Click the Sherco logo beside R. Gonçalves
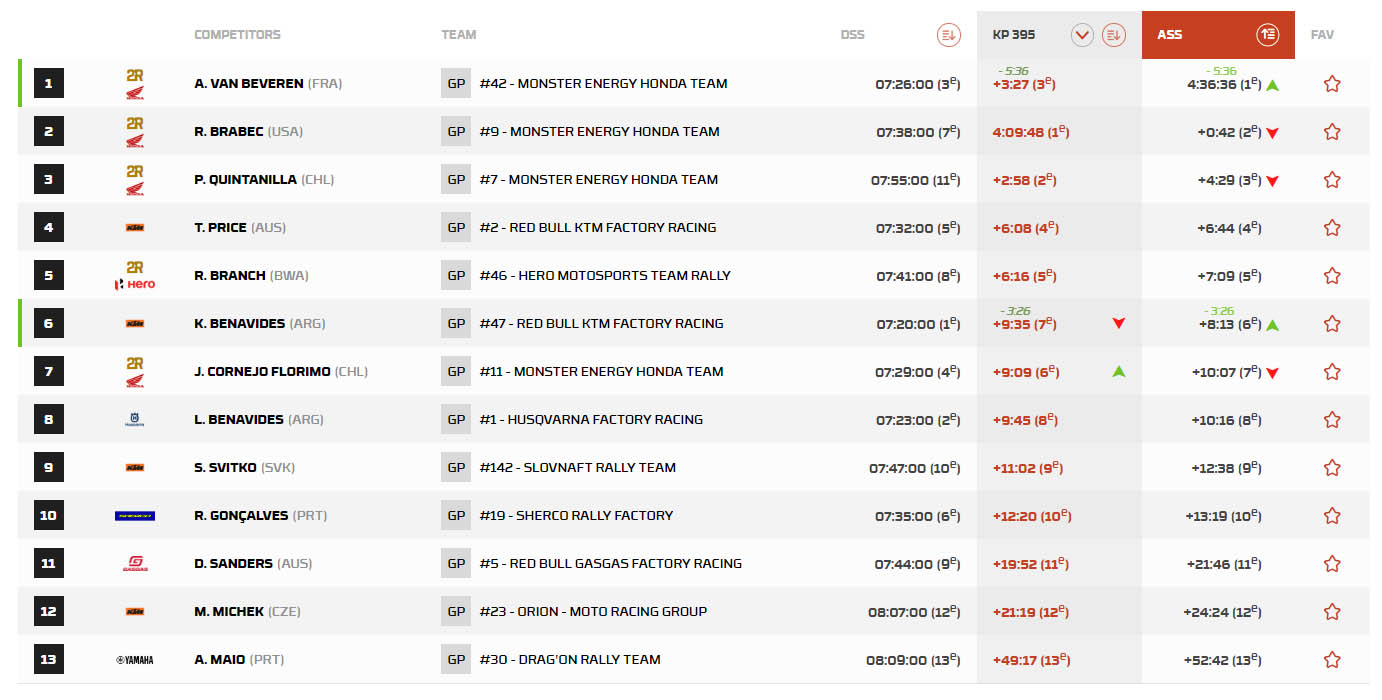The width and height of the screenshot is (1382, 700). coord(135,516)
